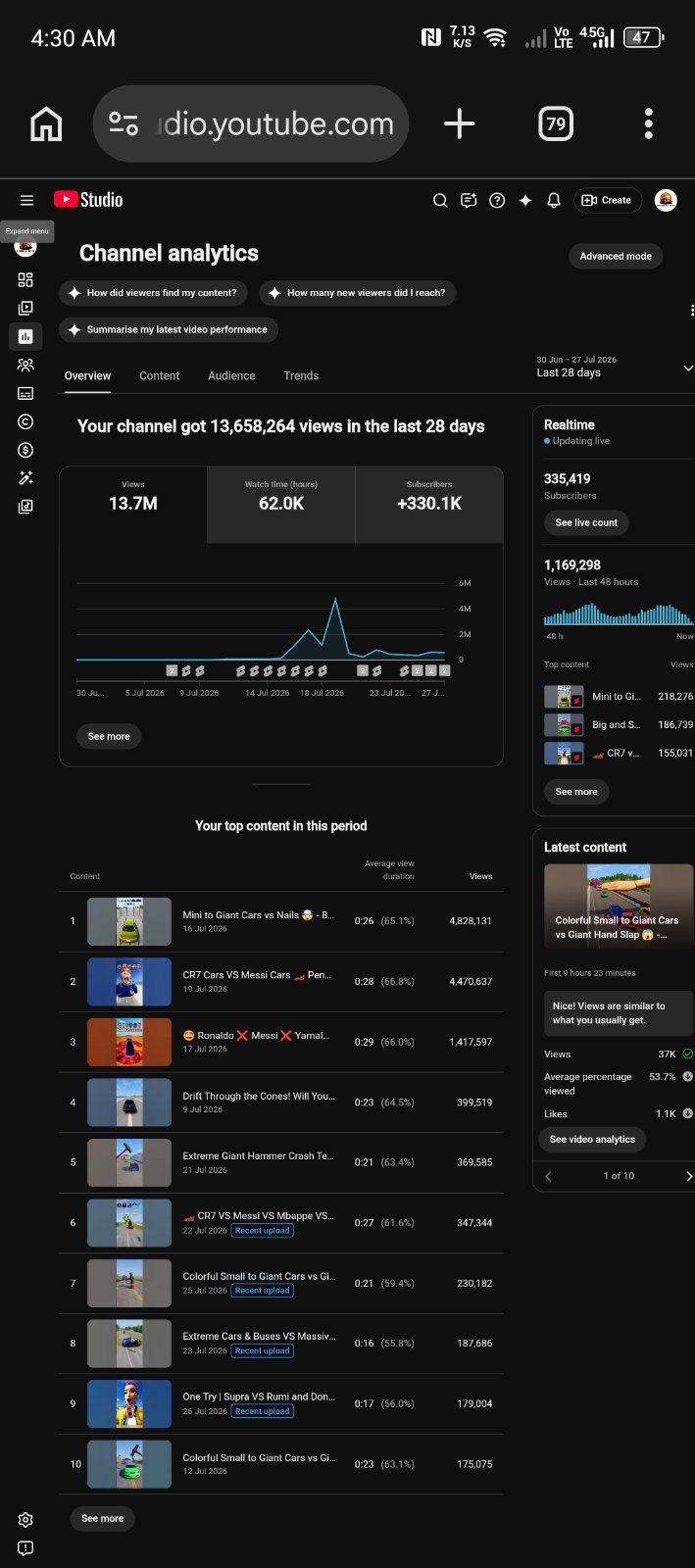Open realtime top content 'Big and S...' thumbnail
This screenshot has width=695, height=1568.
tap(564, 724)
